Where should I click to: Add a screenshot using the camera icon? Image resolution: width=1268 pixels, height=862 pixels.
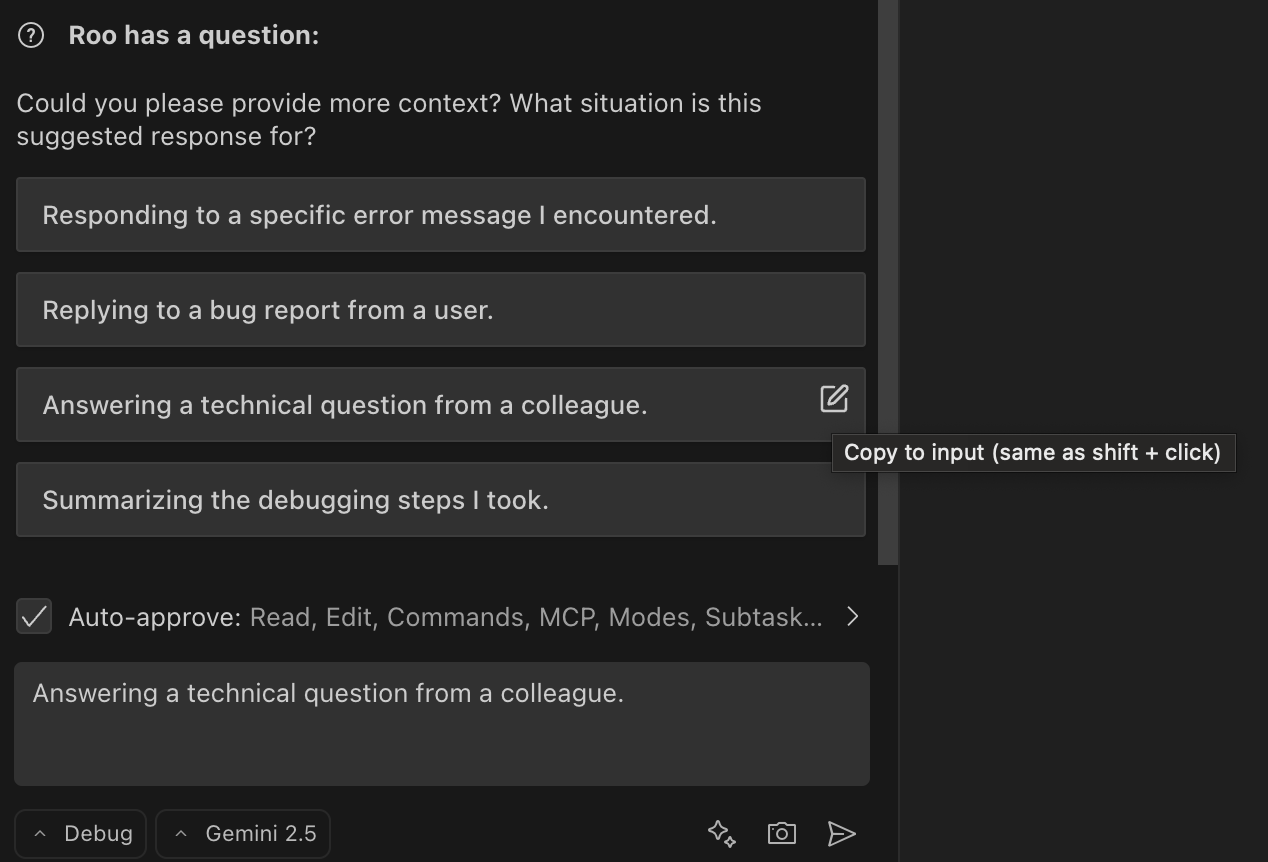[781, 833]
